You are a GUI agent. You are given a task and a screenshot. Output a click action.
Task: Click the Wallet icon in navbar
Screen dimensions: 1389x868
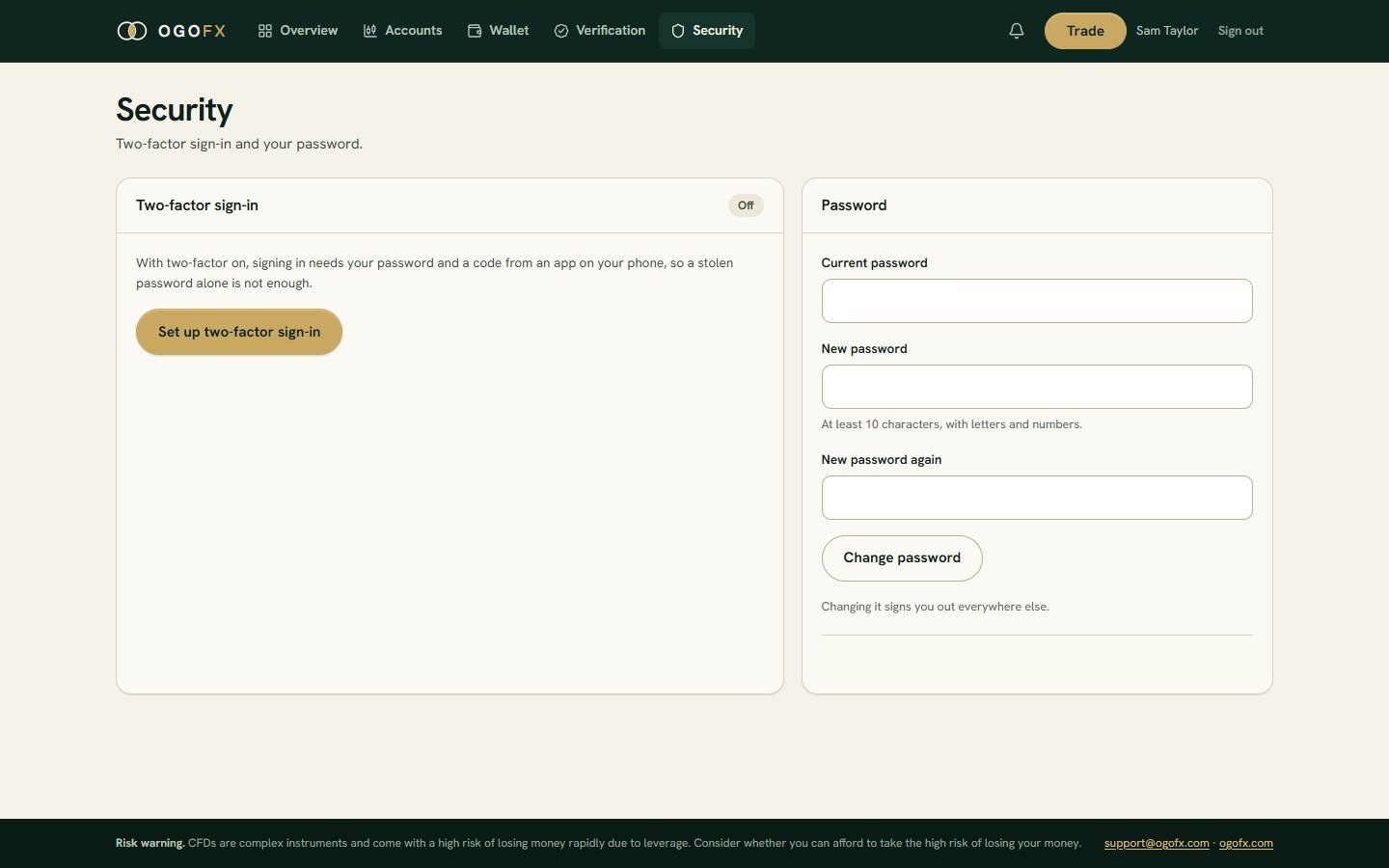(475, 31)
